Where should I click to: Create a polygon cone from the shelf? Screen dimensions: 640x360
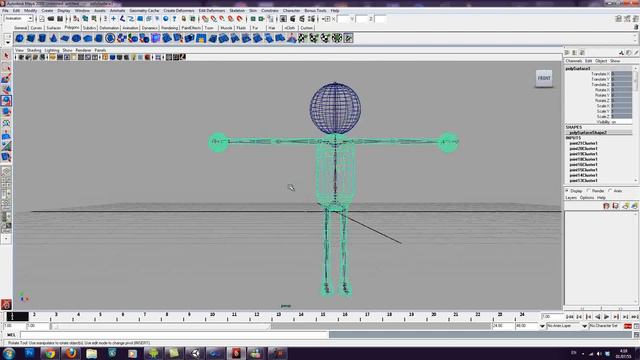coord(53,38)
